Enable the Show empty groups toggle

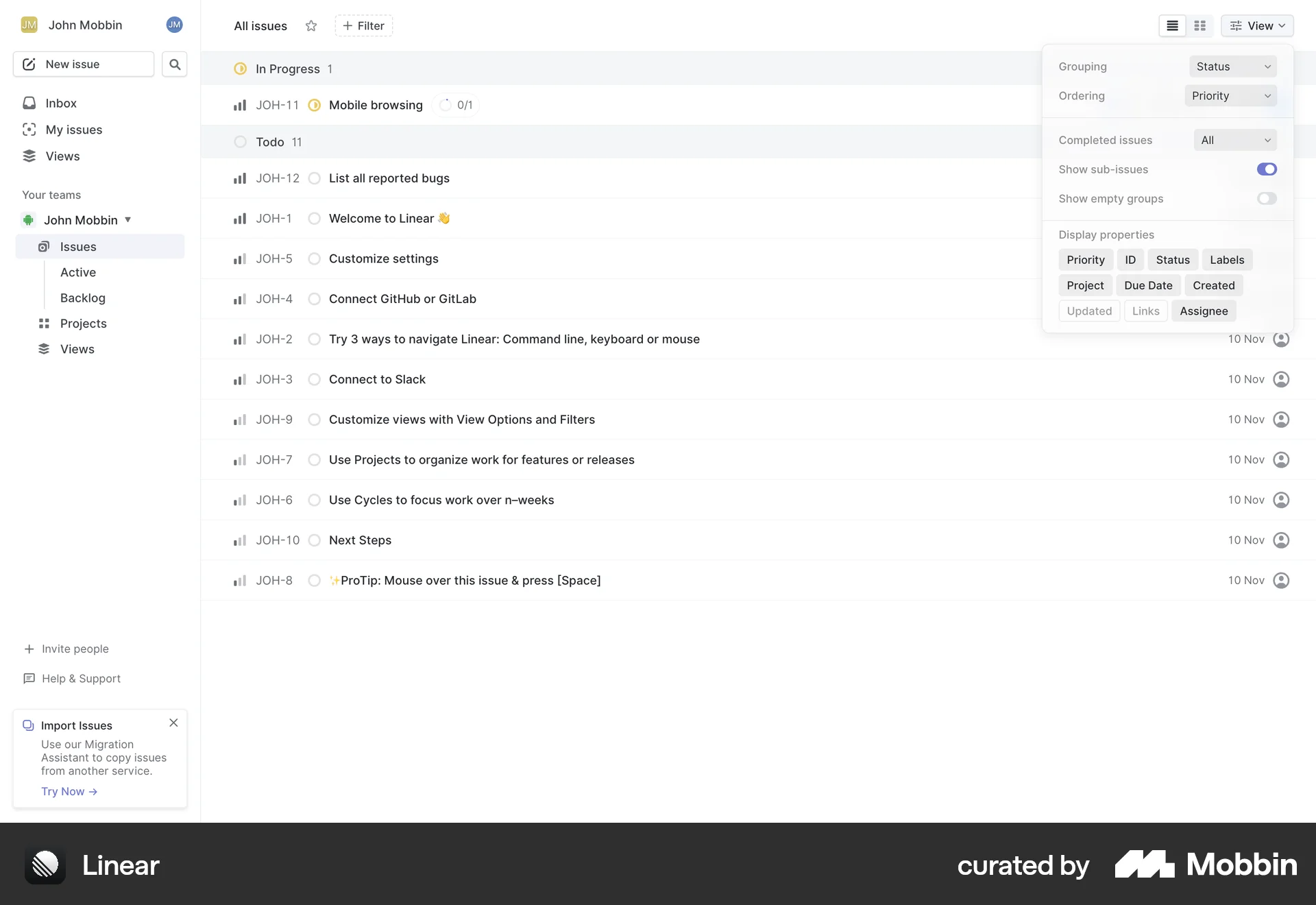coord(1266,198)
